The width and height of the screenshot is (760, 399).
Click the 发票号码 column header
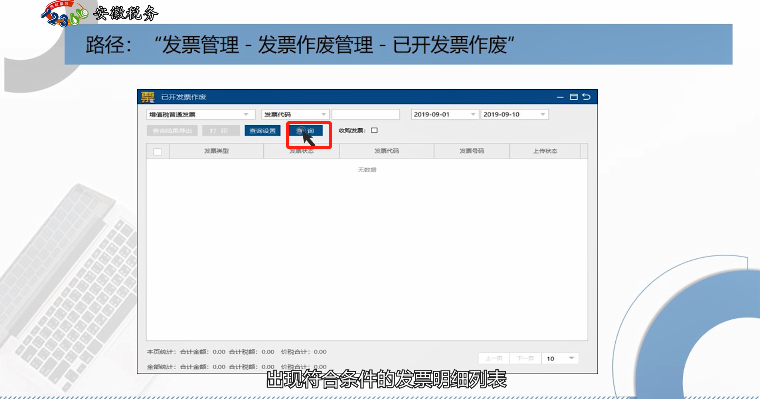[472, 151]
